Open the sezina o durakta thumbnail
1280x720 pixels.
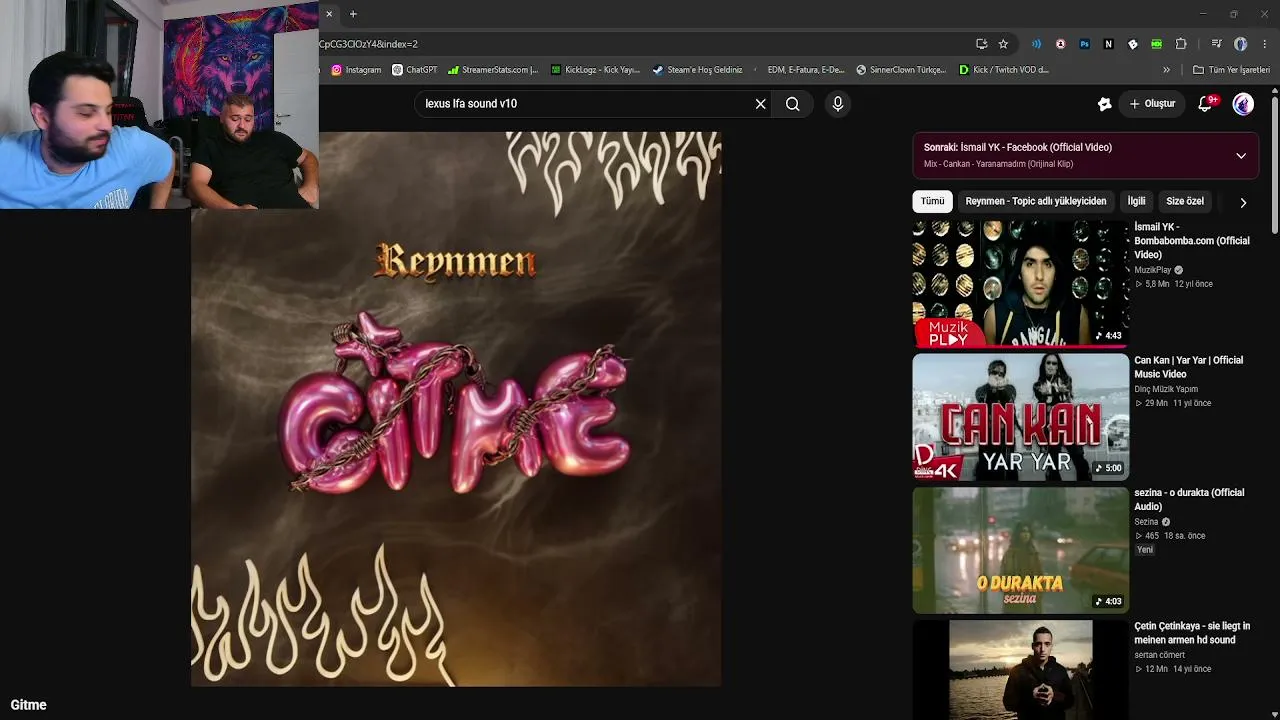pos(1020,550)
